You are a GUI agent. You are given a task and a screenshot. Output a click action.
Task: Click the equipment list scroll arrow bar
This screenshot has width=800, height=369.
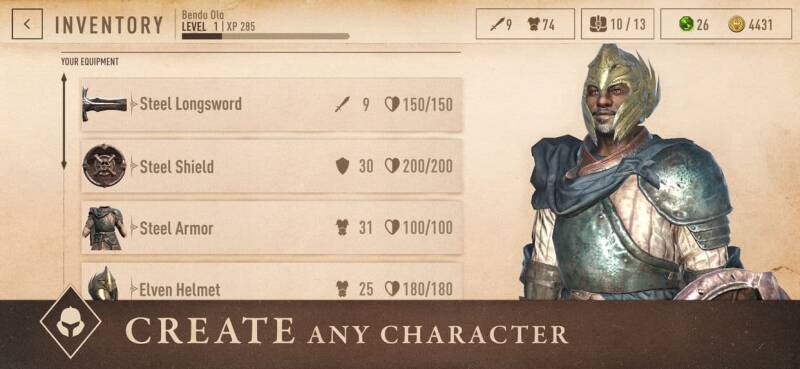pyautogui.click(x=64, y=121)
